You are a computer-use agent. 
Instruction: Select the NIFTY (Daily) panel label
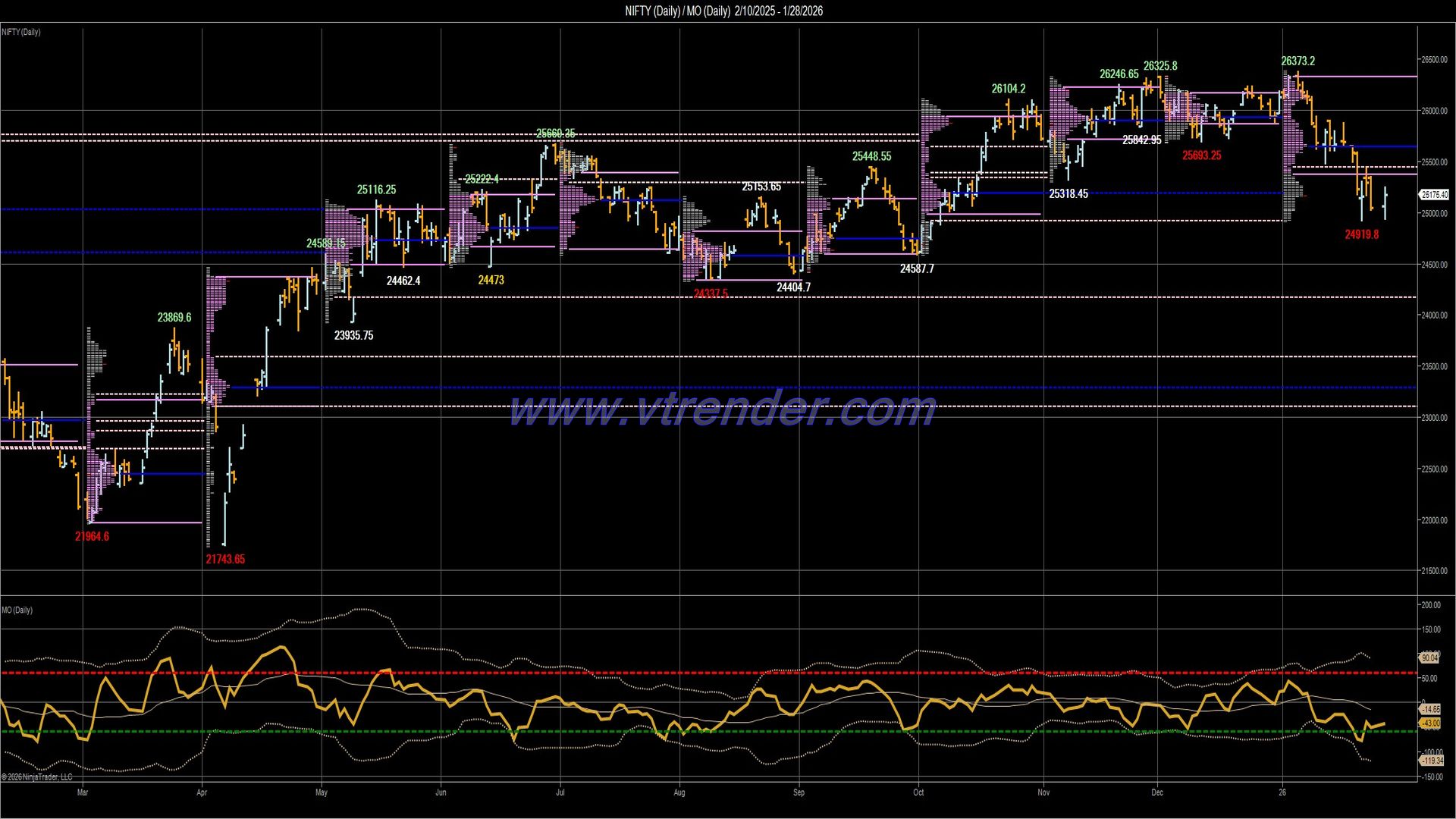(x=21, y=32)
